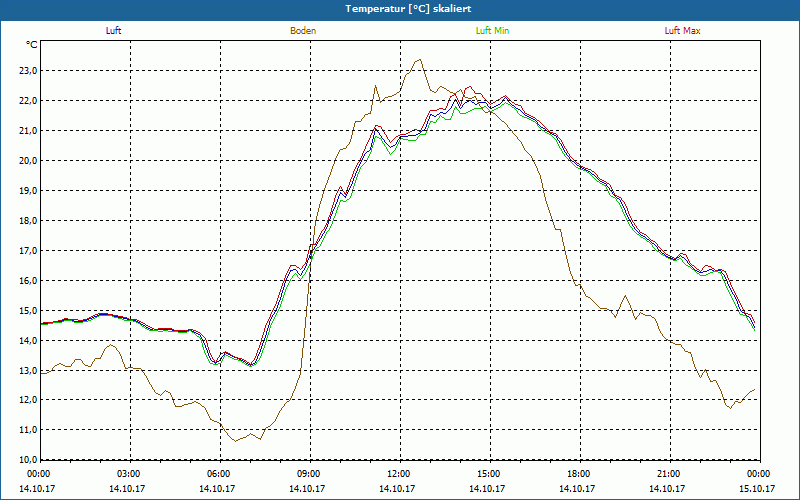Click the 15.10.17 date label
The image size is (800, 500).
pos(757,489)
